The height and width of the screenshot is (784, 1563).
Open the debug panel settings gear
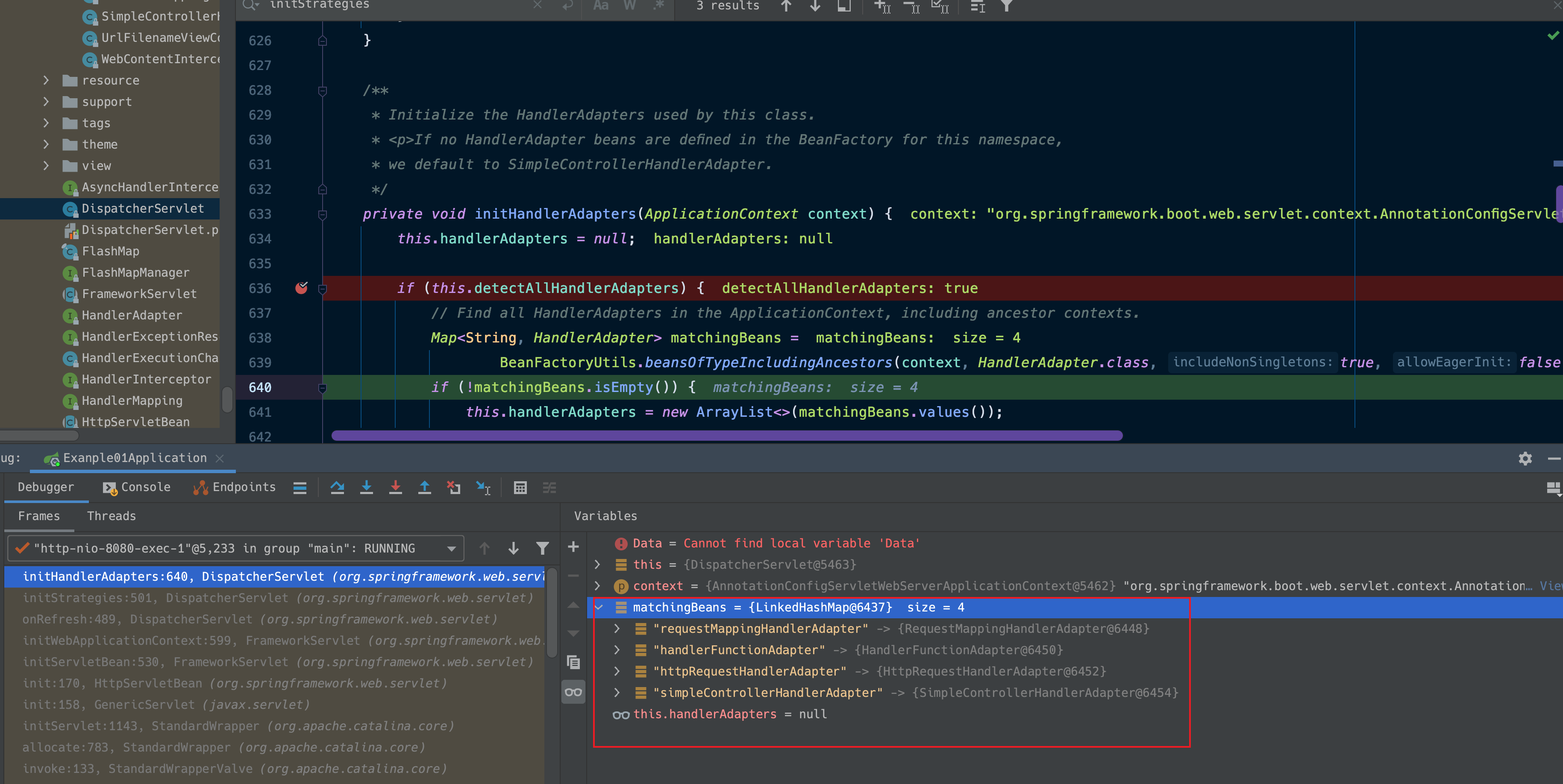pos(1525,458)
